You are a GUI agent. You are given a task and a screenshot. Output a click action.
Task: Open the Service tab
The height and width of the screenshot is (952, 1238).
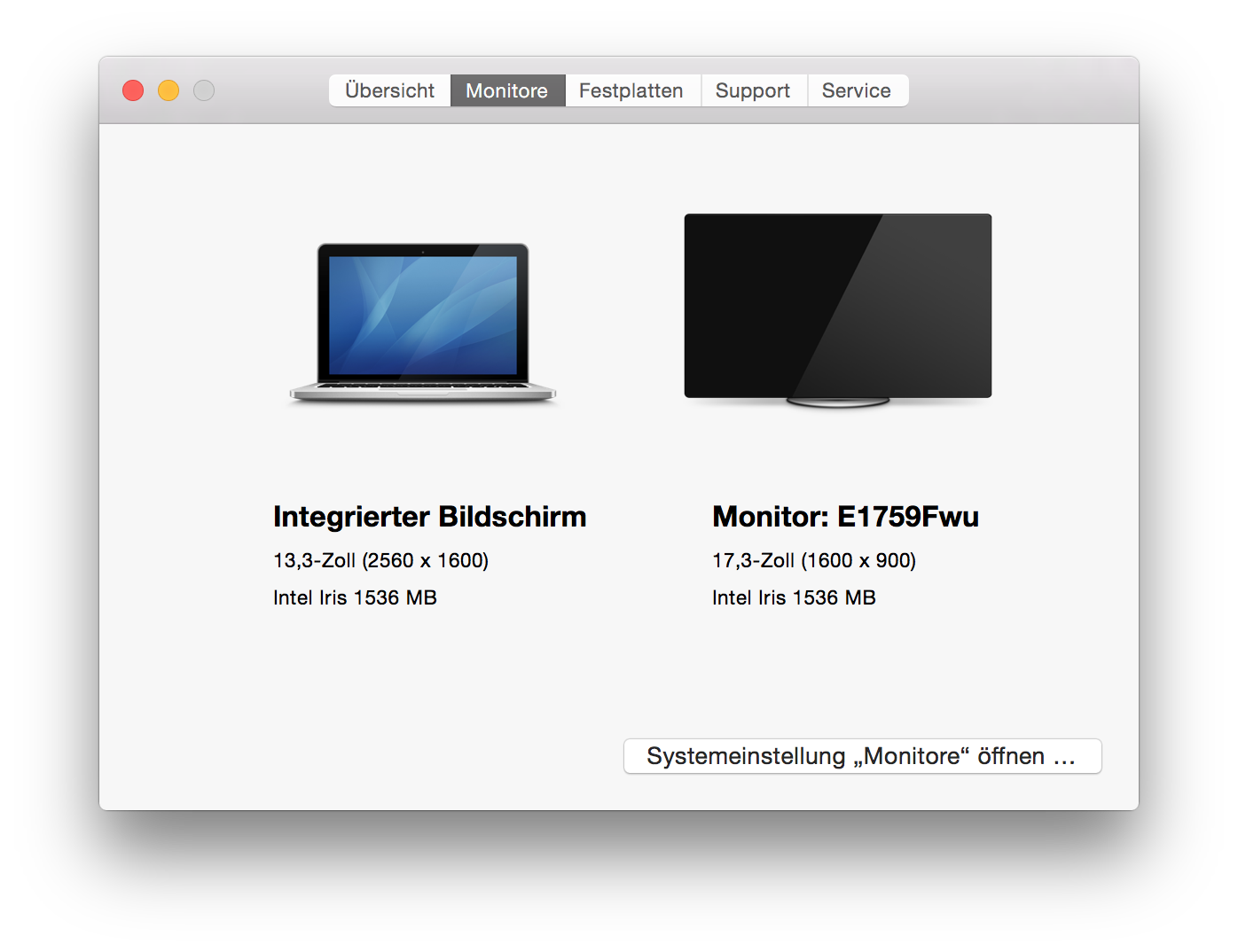pyautogui.click(x=858, y=90)
